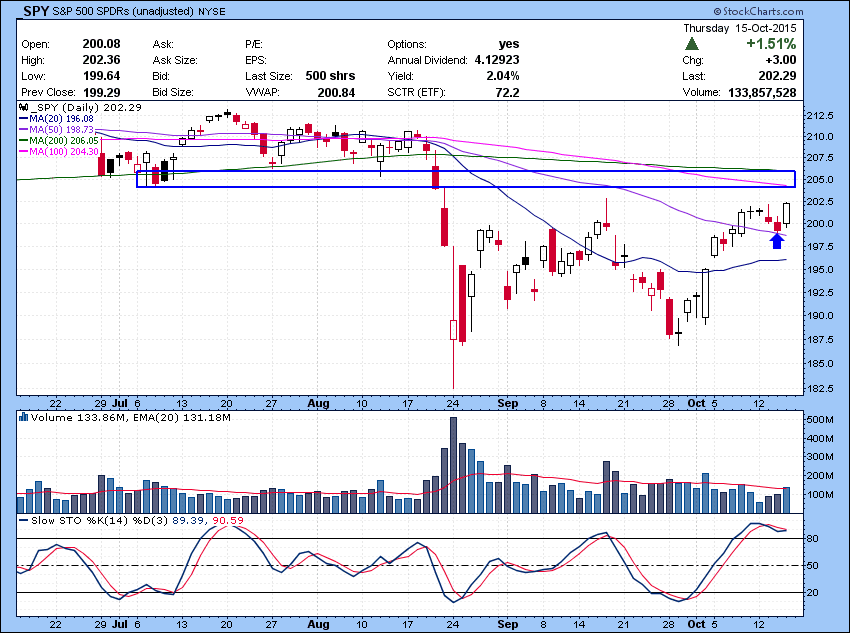Click the date 'Thursday 15-Oct-2015'
Image resolution: width=850 pixels, height=633 pixels.
pos(739,28)
